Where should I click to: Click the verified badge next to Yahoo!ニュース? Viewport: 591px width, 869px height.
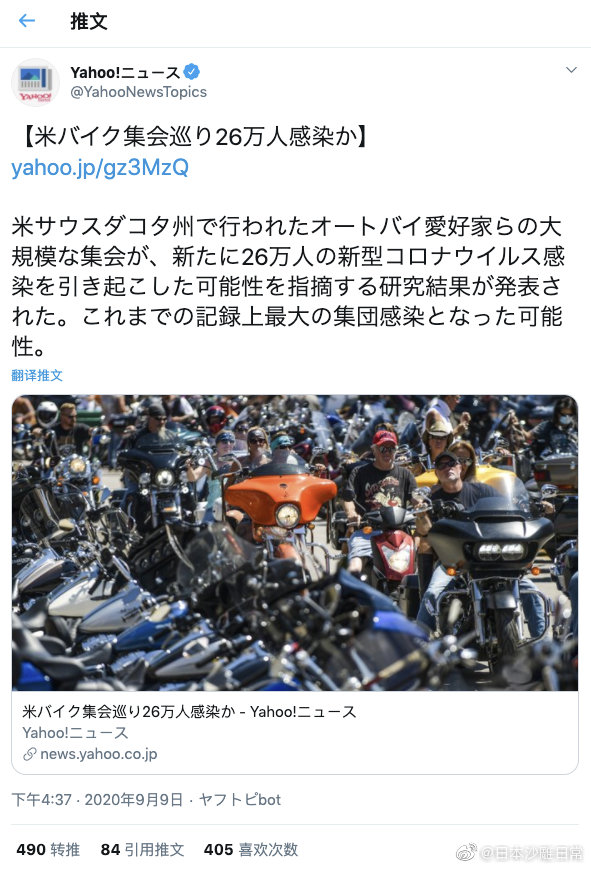pyautogui.click(x=191, y=71)
